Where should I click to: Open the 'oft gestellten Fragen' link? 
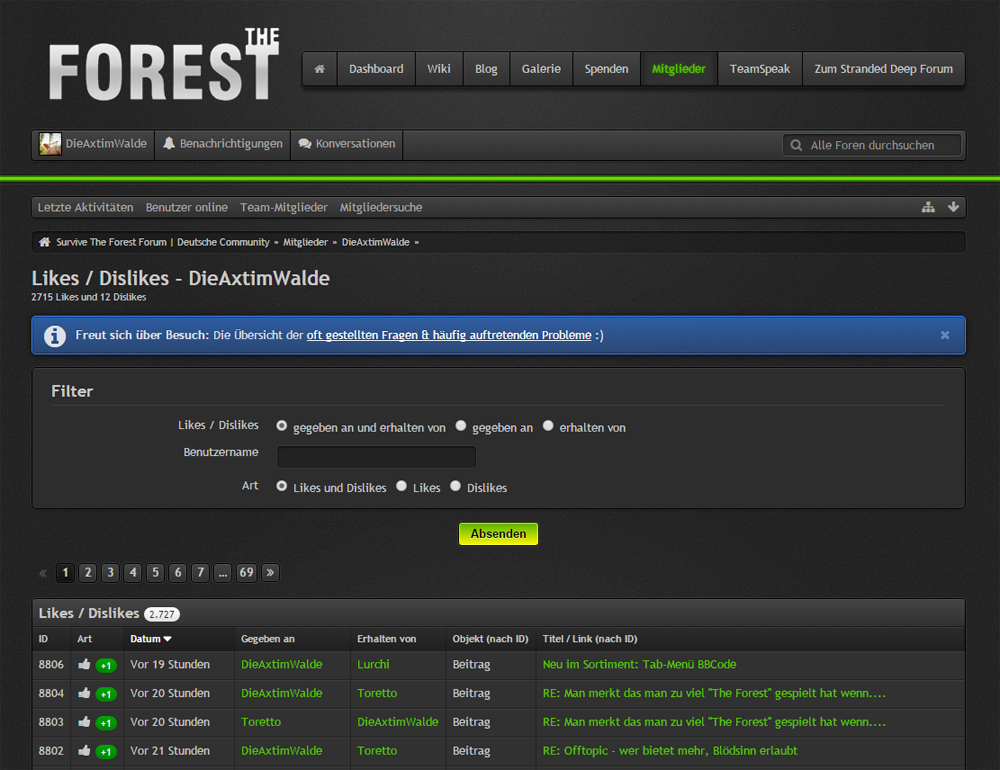coord(448,335)
